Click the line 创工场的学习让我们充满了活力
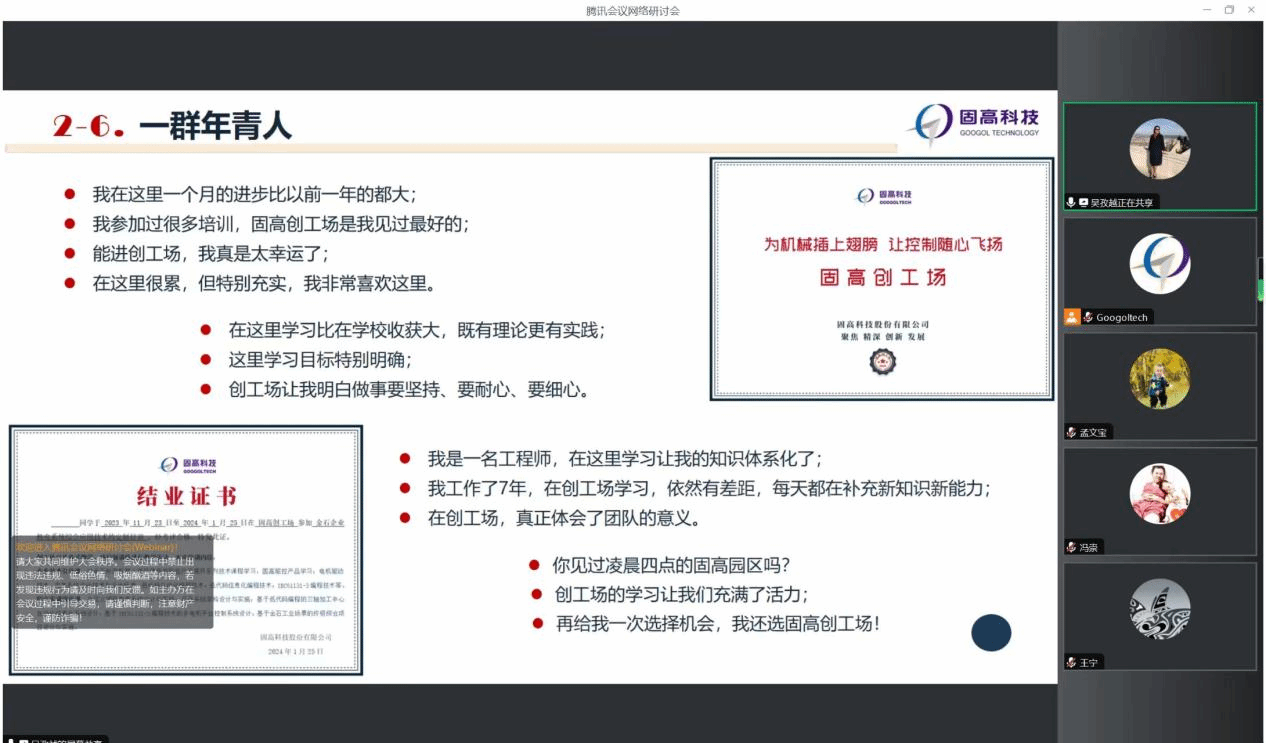Image resolution: width=1266 pixels, height=743 pixels. tap(682, 594)
